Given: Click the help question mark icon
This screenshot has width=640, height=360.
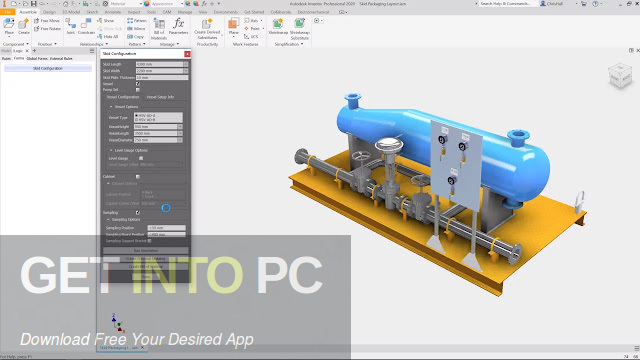Looking at the screenshot, I should pos(595,4).
